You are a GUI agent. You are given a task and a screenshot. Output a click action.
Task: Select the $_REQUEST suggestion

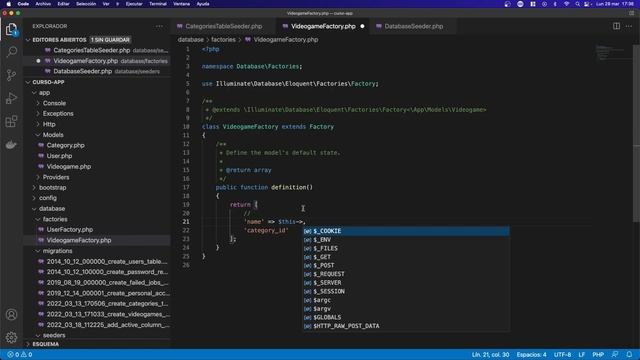tap(406, 274)
